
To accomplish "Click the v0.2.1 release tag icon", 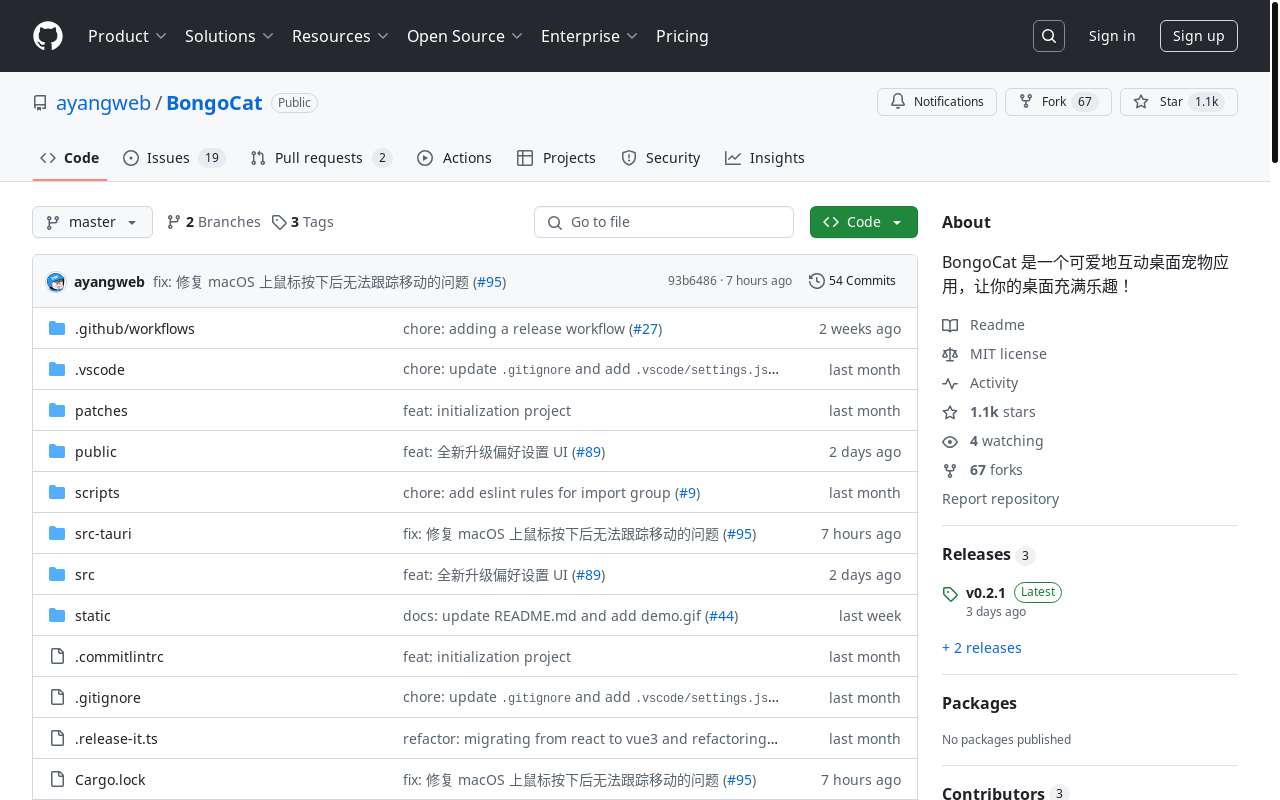I will pos(950,594).
